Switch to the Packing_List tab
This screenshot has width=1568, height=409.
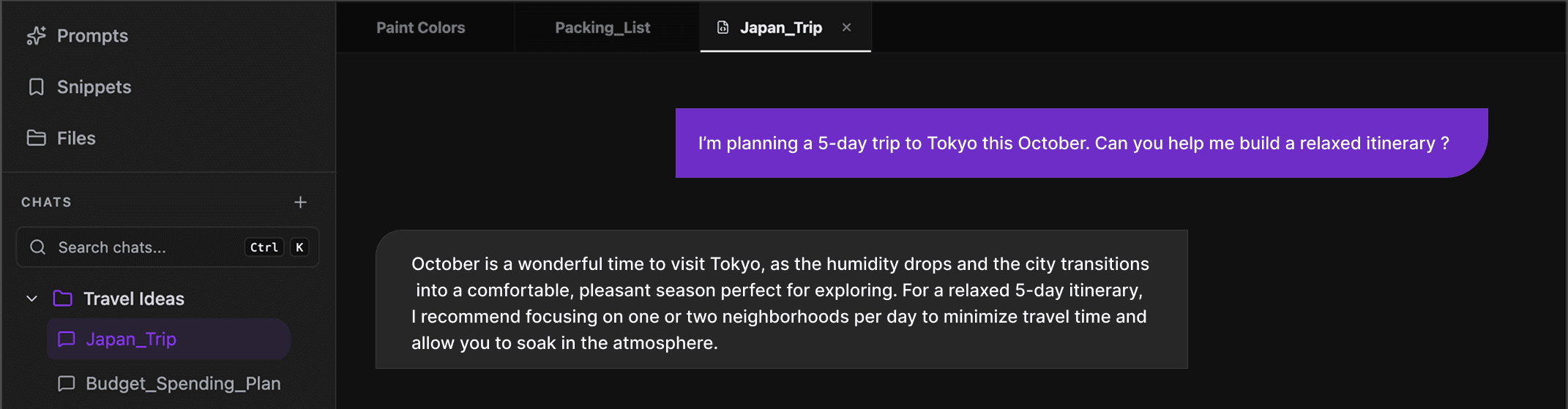[602, 28]
